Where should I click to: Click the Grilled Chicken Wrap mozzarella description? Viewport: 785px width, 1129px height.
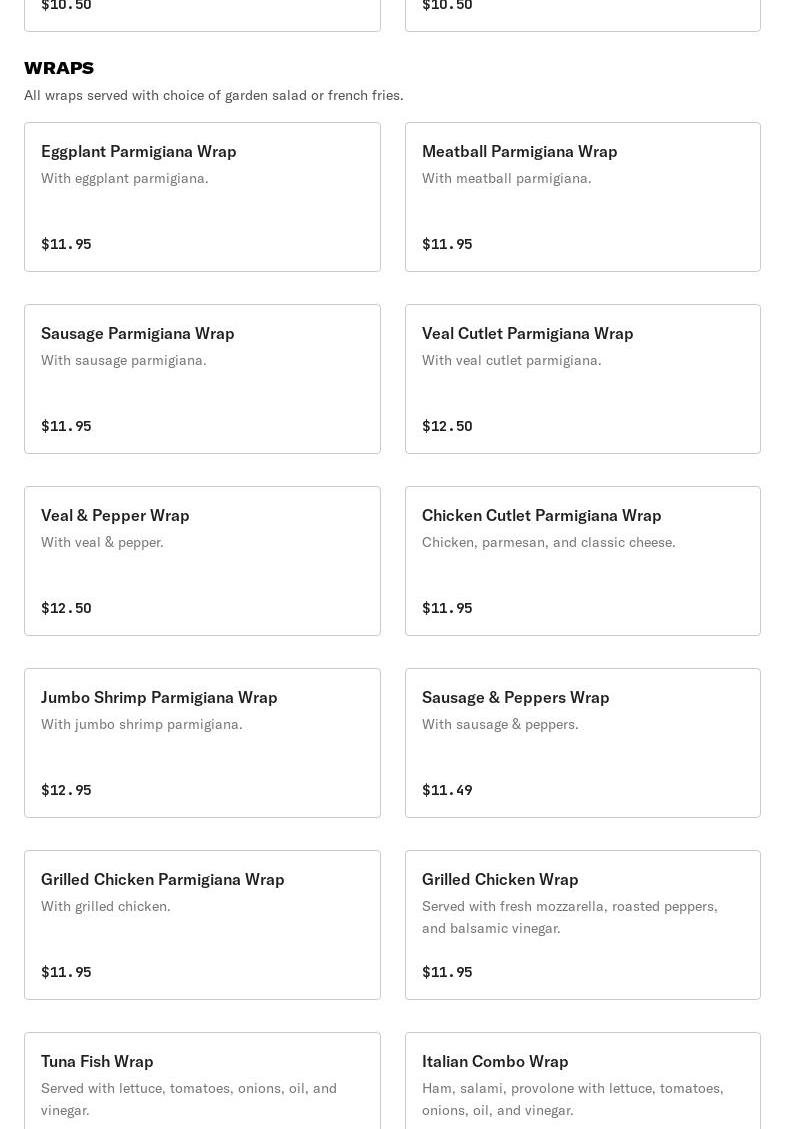pyautogui.click(x=570, y=917)
